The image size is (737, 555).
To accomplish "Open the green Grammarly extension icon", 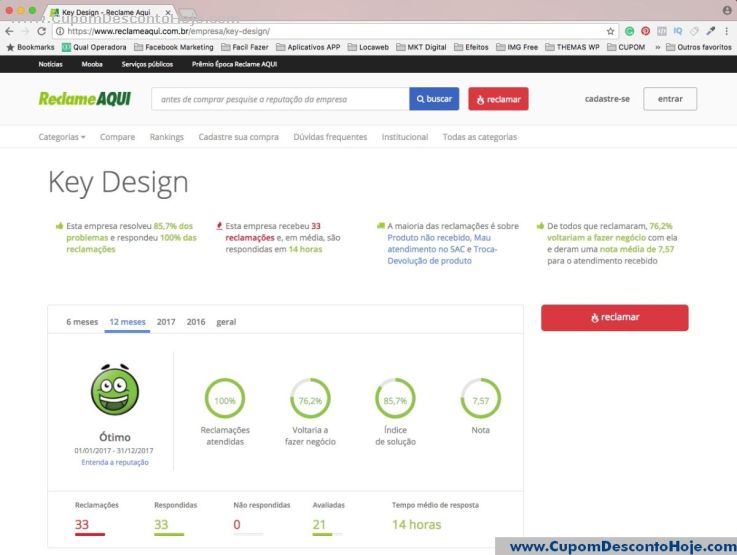I will pyautogui.click(x=629, y=31).
